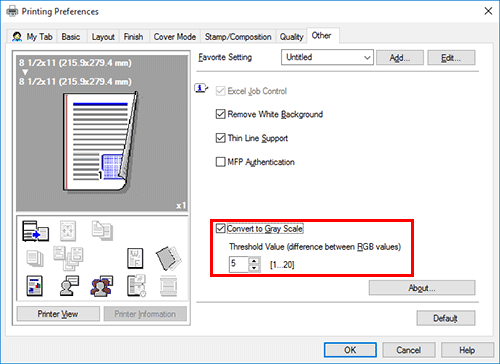The image size is (500, 364).
Task: Click the threshold value input field
Action: tap(239, 264)
